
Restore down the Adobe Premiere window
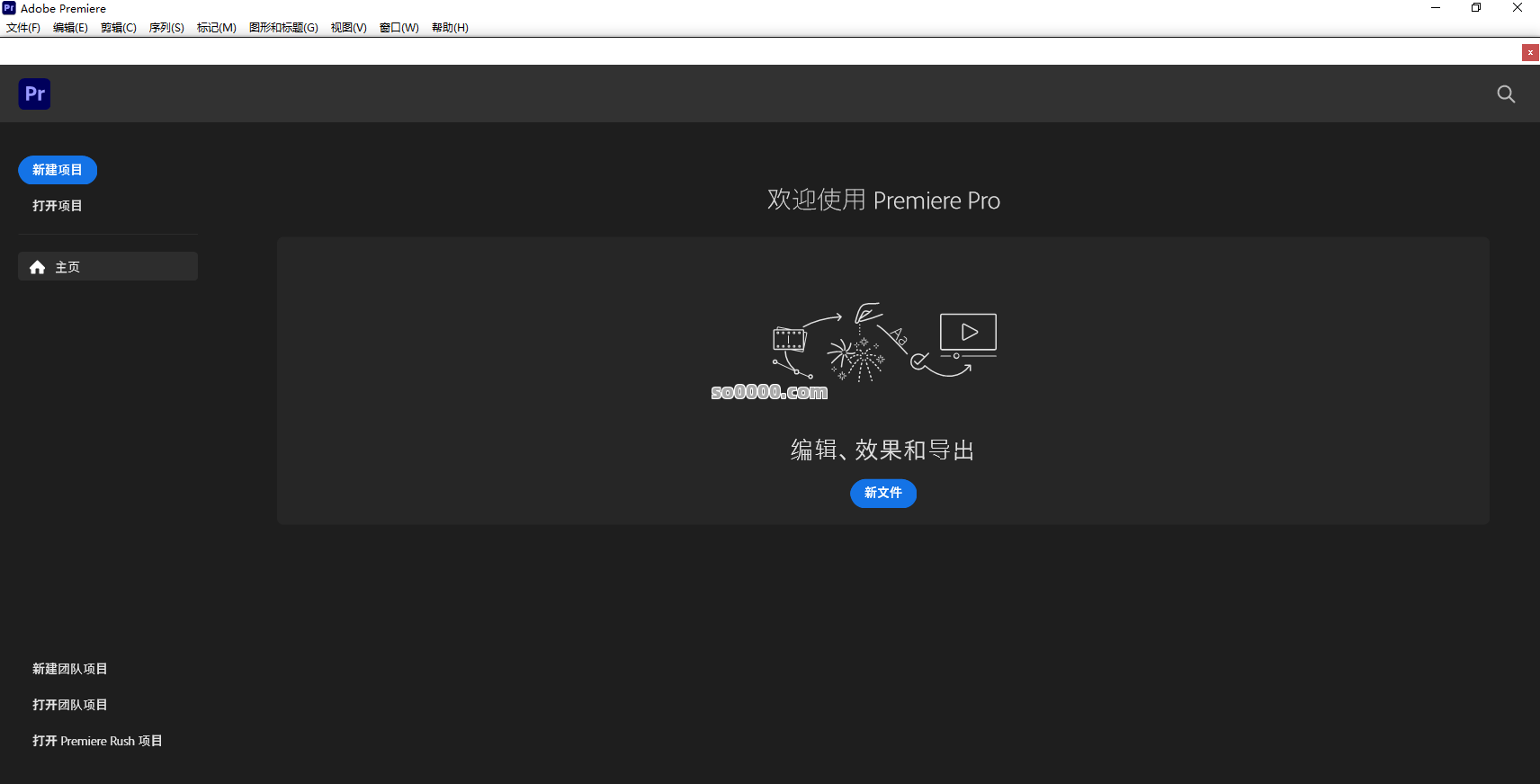(1476, 8)
